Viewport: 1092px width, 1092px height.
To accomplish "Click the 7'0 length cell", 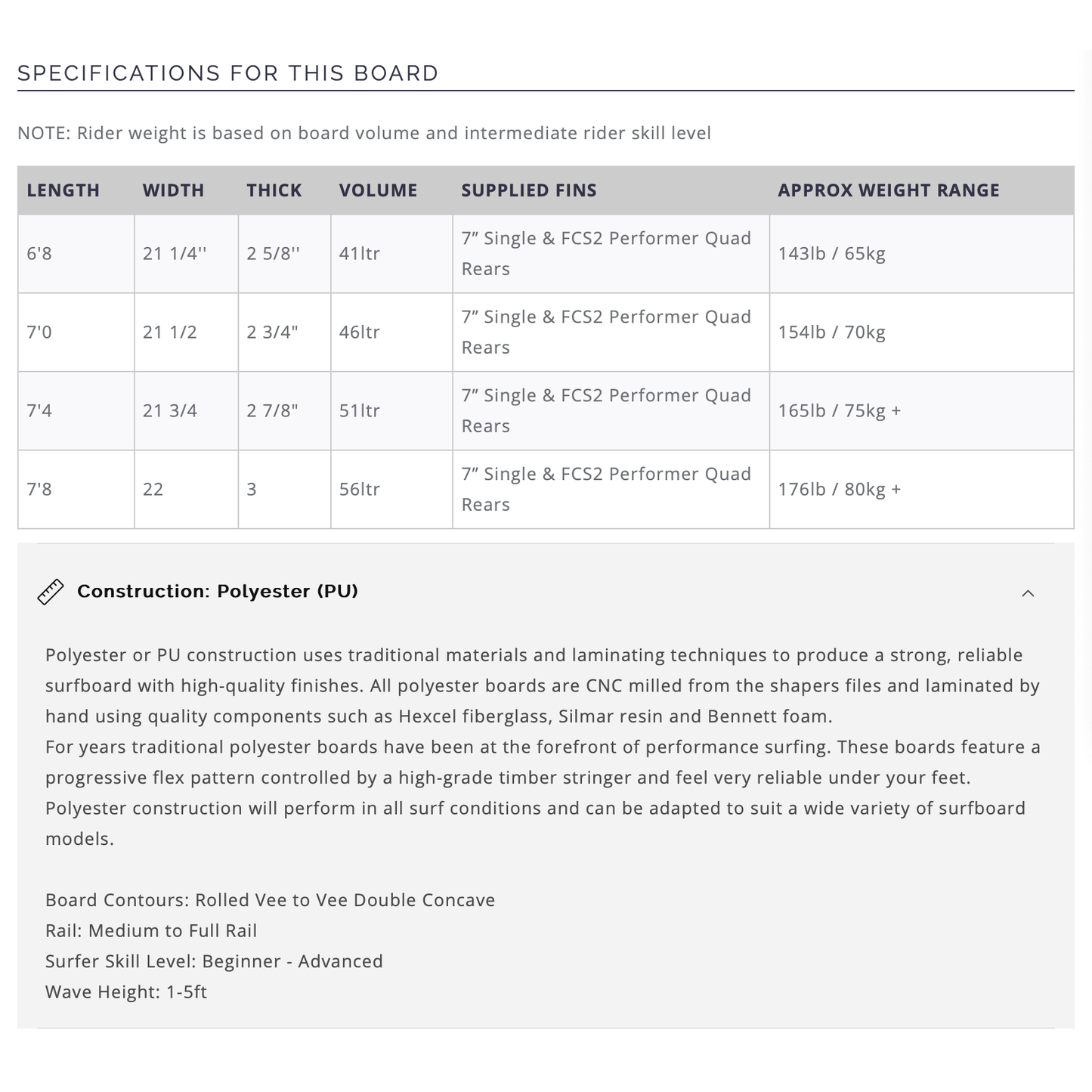I will coord(39,333).
